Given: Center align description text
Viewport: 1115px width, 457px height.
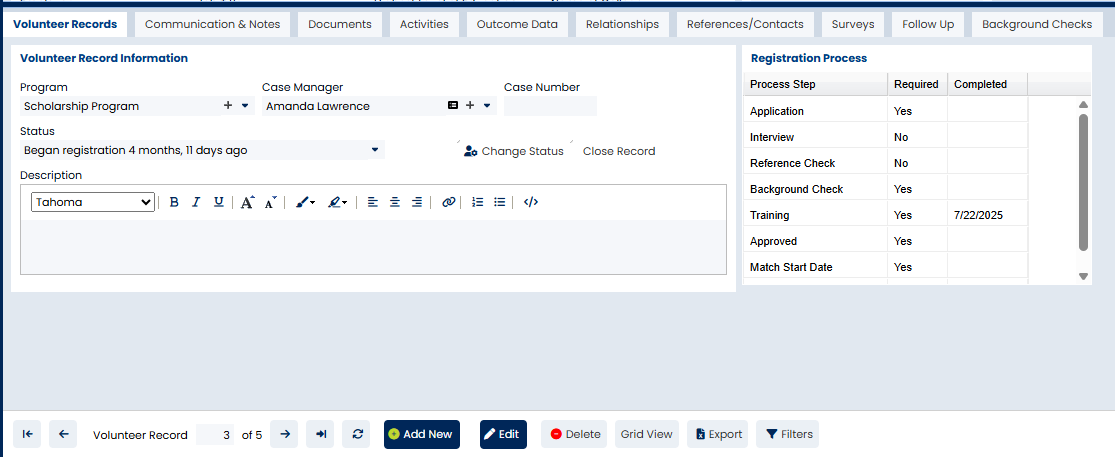Looking at the screenshot, I should click(395, 203).
